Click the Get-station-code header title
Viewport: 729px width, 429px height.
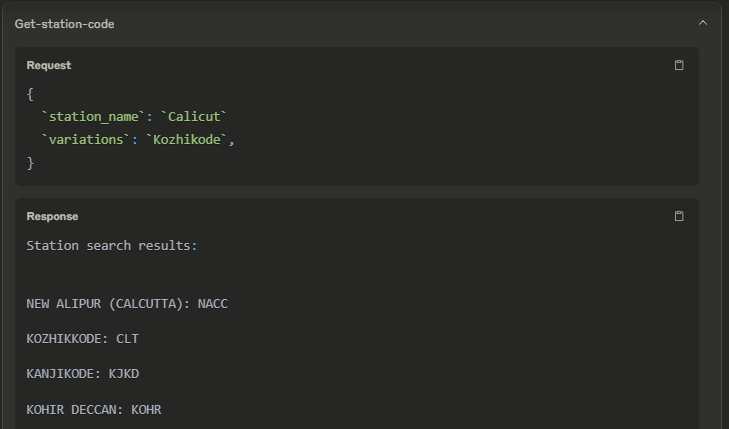pyautogui.click(x=64, y=24)
